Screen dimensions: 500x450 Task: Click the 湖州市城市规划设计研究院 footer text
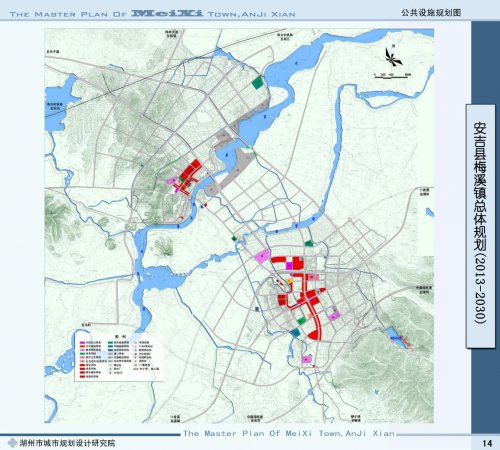pos(67,443)
